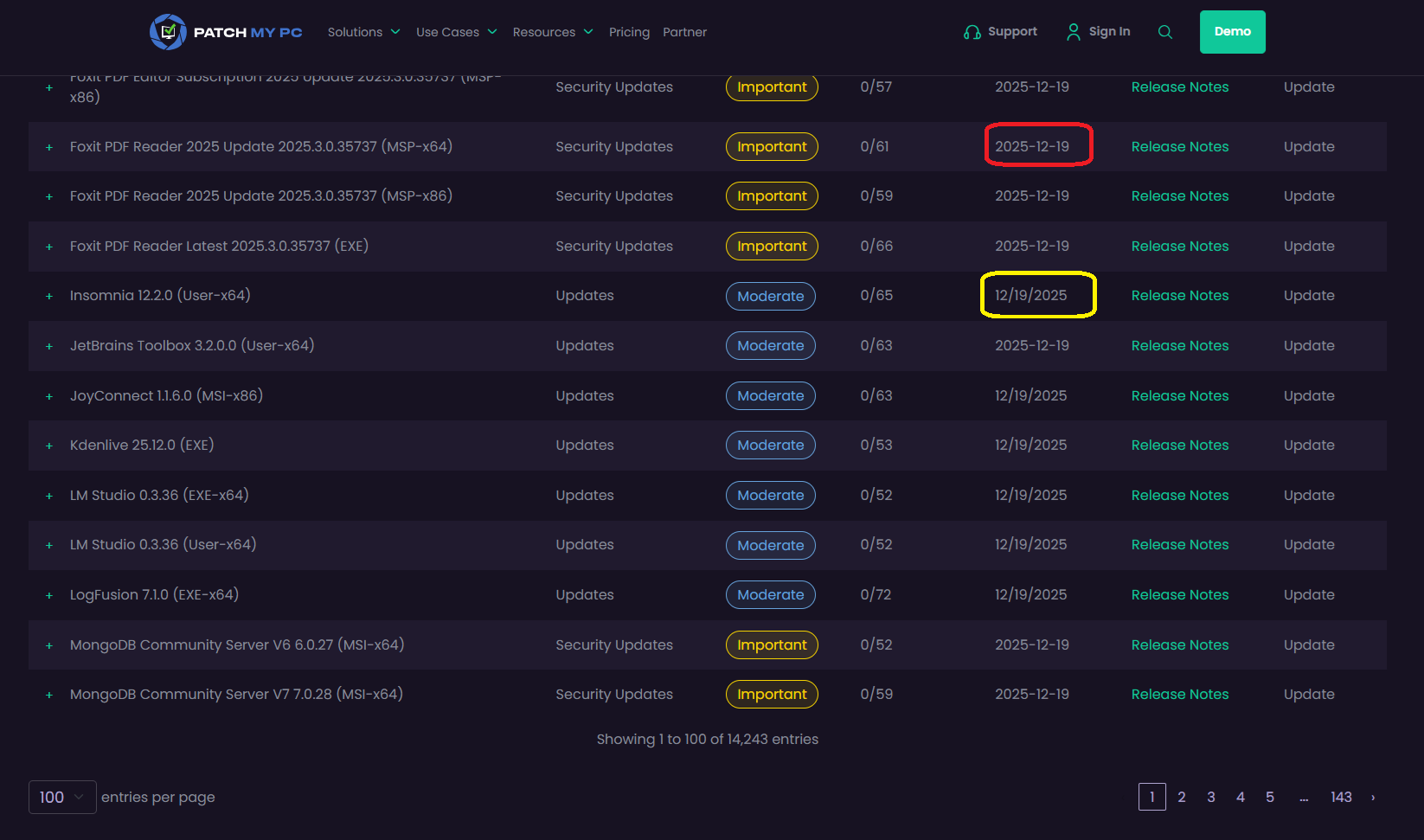The width and height of the screenshot is (1424, 840).
Task: Go to page 143 of results
Action: tap(1341, 798)
